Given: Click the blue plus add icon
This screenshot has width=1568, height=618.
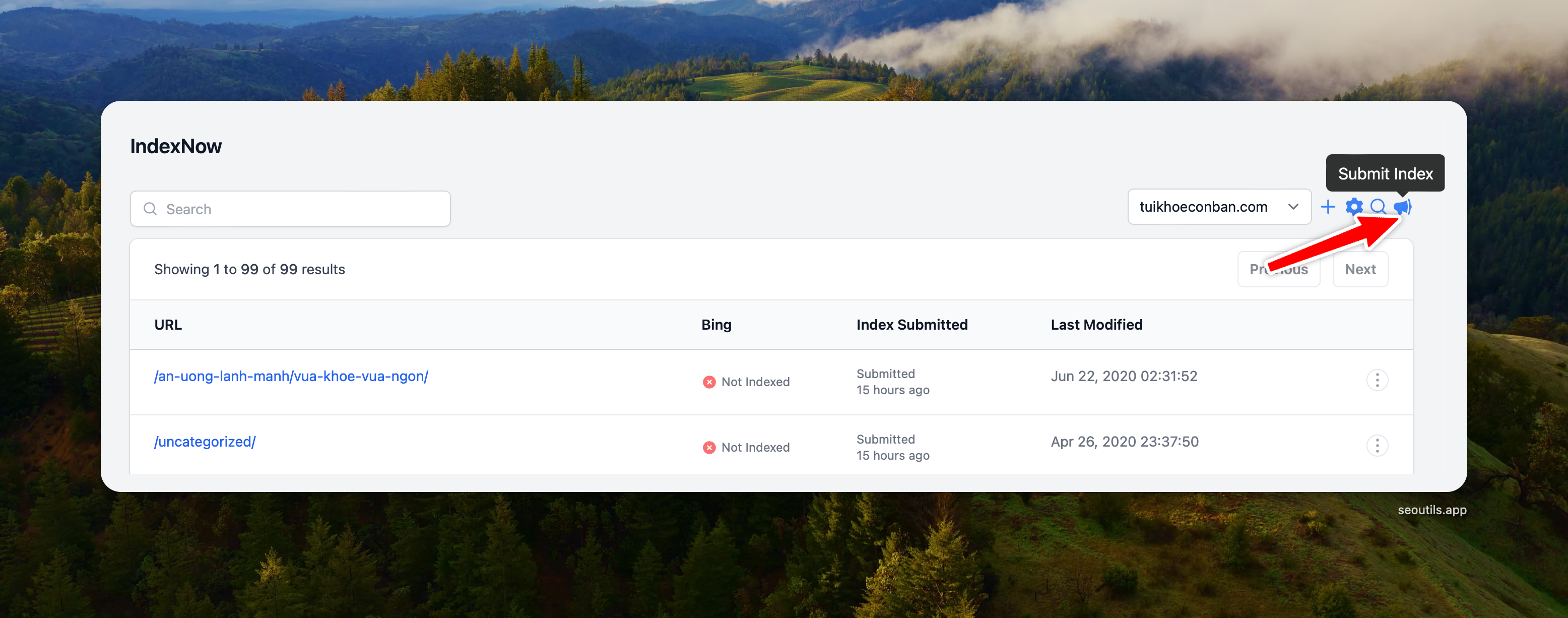Looking at the screenshot, I should (x=1328, y=207).
